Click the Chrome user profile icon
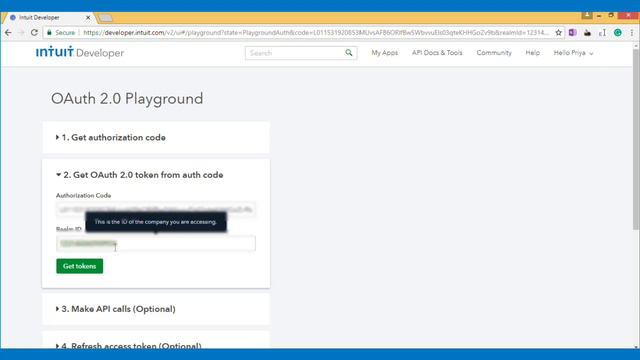Screen dimensions: 640x360 587,15
